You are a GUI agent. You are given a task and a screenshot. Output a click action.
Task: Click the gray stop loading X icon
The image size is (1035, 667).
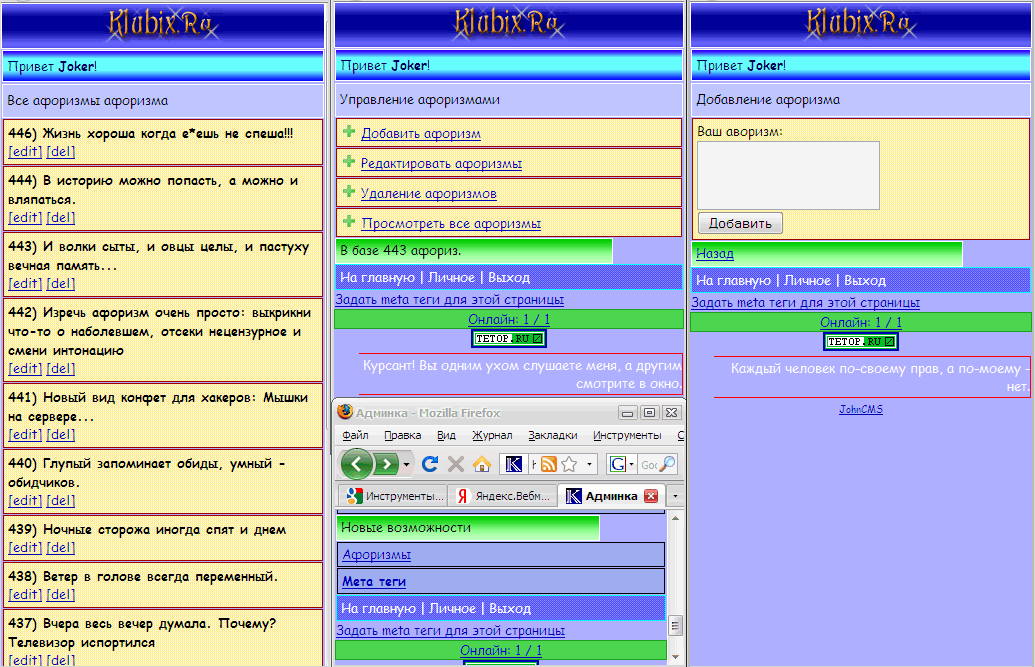point(456,464)
